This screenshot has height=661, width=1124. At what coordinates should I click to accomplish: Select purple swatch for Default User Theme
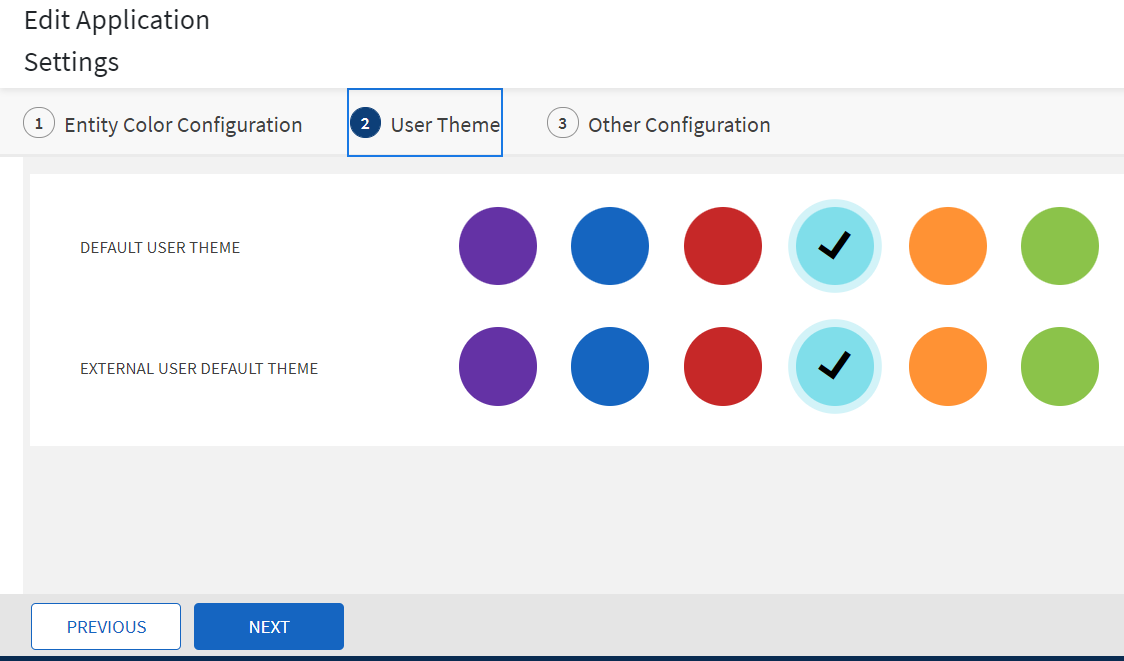pyautogui.click(x=498, y=246)
